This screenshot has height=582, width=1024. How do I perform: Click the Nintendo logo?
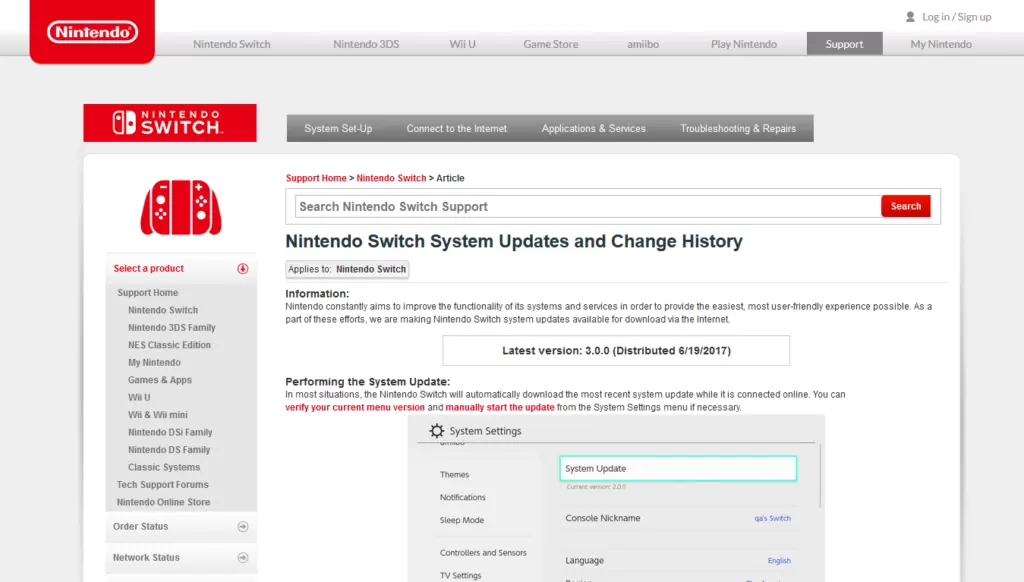[92, 31]
